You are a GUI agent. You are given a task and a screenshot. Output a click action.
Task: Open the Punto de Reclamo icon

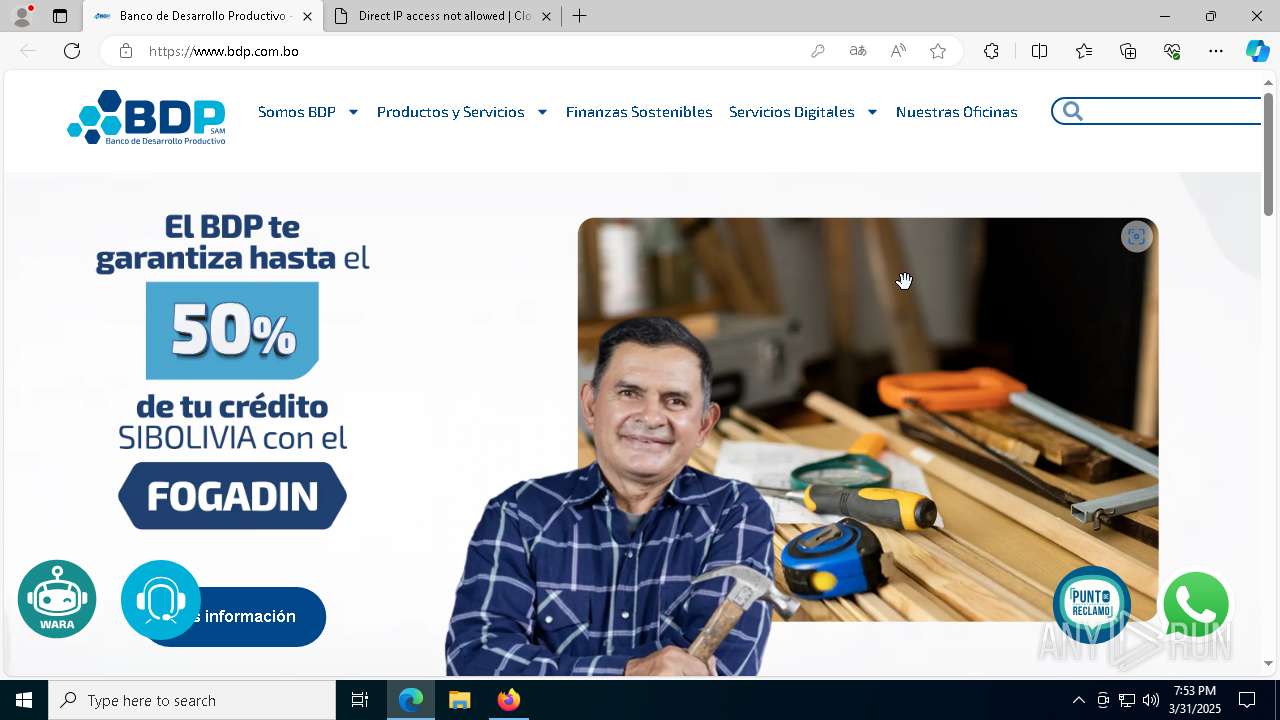click(x=1092, y=604)
